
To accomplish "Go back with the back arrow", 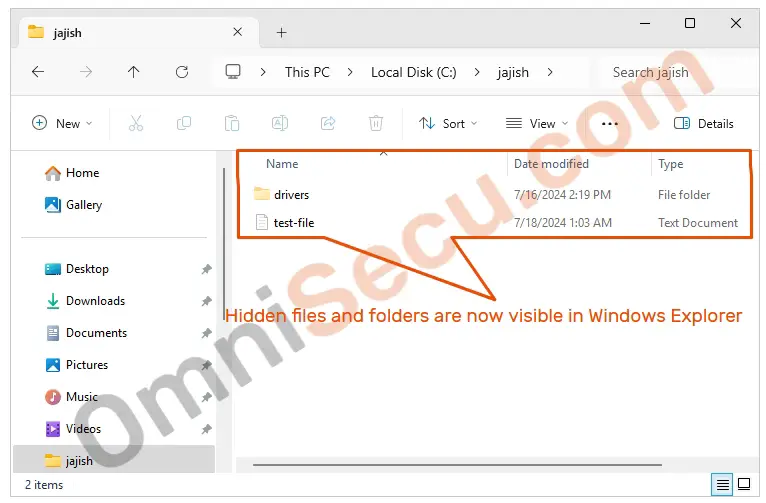I will (38, 72).
